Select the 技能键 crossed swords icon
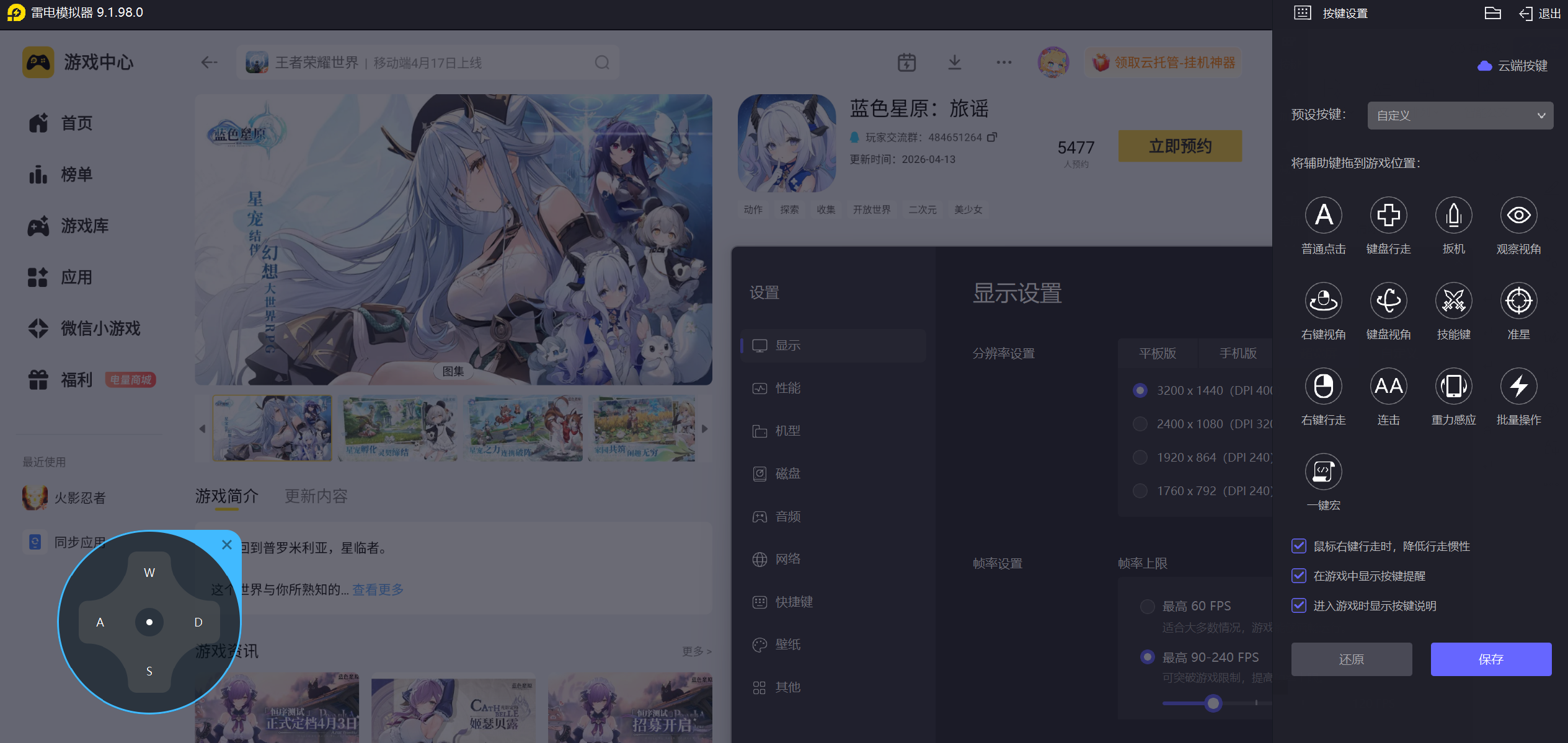 click(1453, 301)
